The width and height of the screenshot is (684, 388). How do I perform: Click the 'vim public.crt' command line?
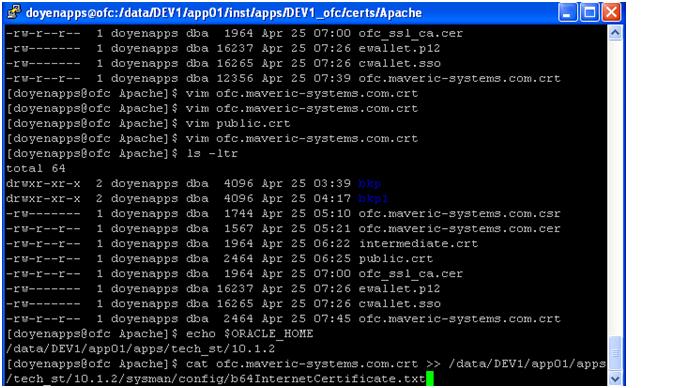148,124
